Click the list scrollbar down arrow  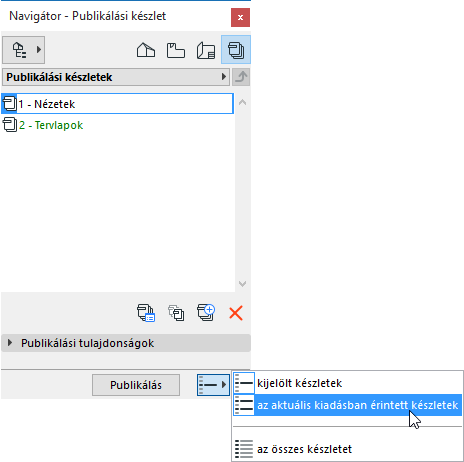coord(243,284)
